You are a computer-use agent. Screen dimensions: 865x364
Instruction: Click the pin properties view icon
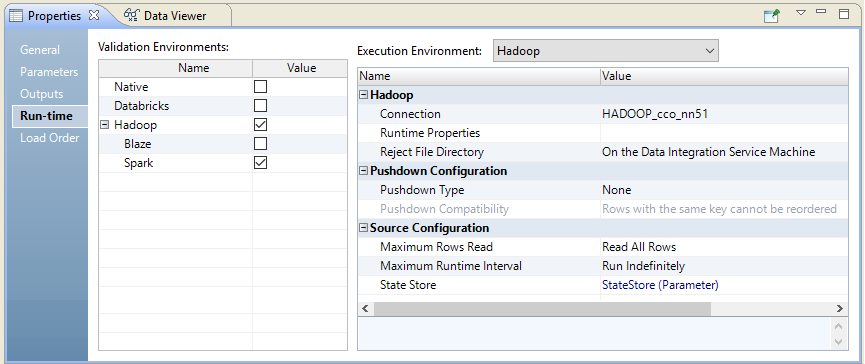(x=772, y=15)
